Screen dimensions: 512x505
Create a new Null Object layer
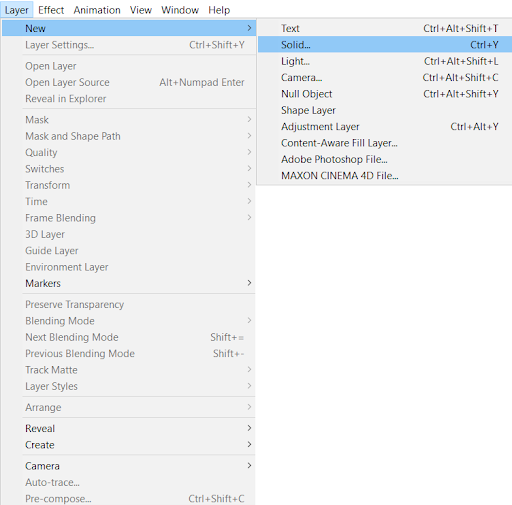click(x=385, y=94)
